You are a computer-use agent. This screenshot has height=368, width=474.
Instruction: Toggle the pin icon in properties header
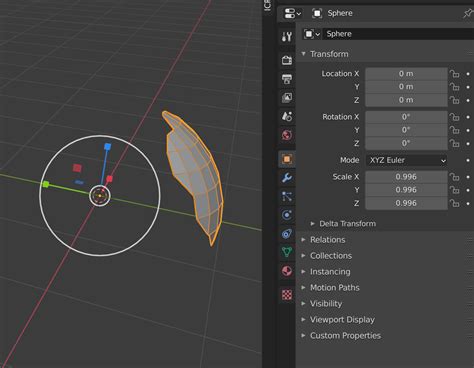(x=468, y=13)
